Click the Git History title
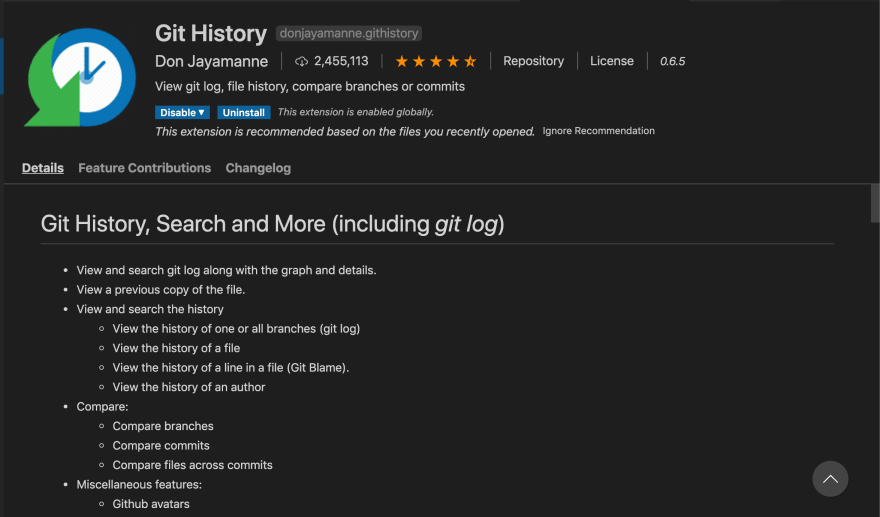 tap(211, 33)
